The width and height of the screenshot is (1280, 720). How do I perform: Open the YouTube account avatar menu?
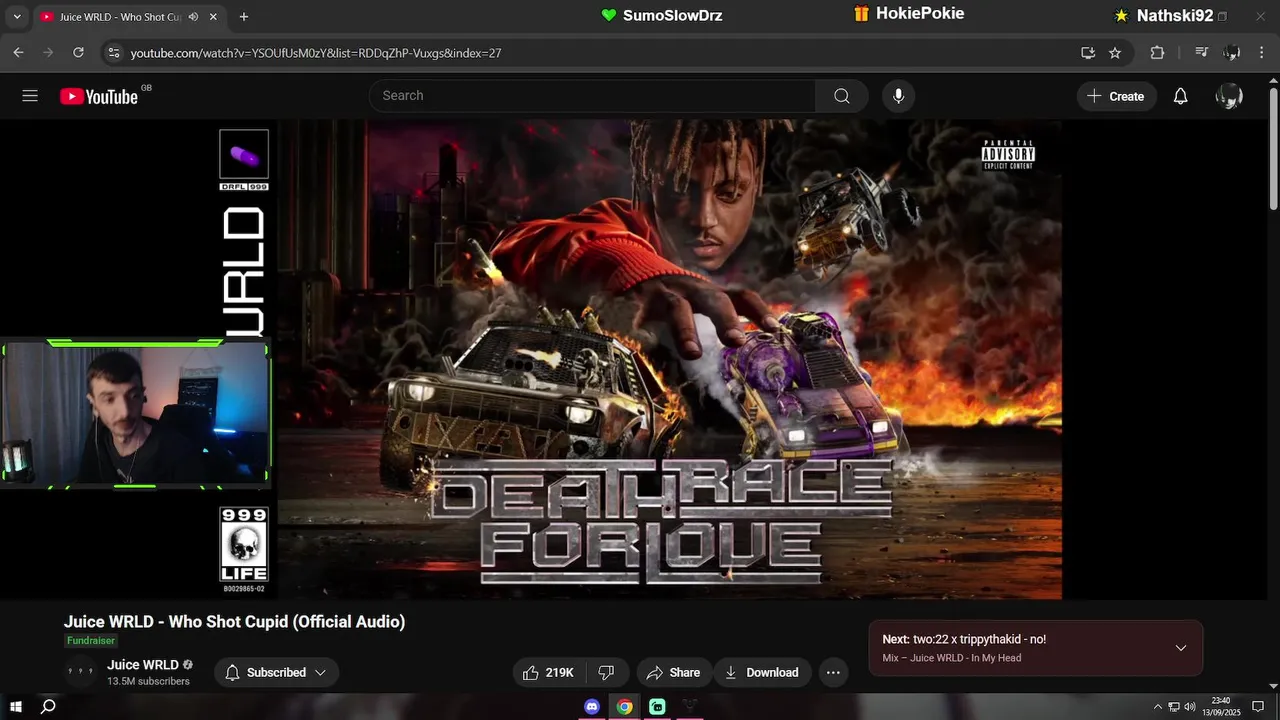point(1229,96)
